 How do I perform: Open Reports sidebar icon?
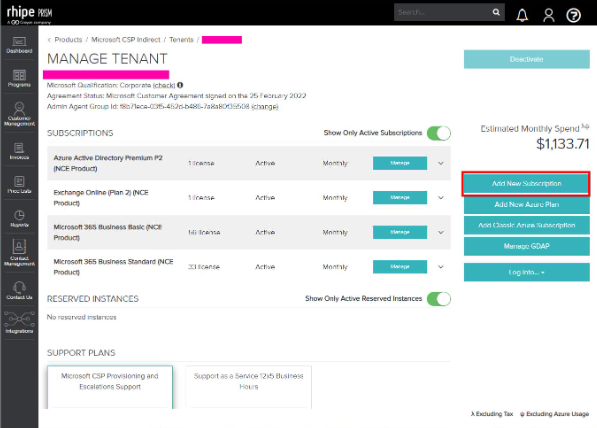coord(19,219)
